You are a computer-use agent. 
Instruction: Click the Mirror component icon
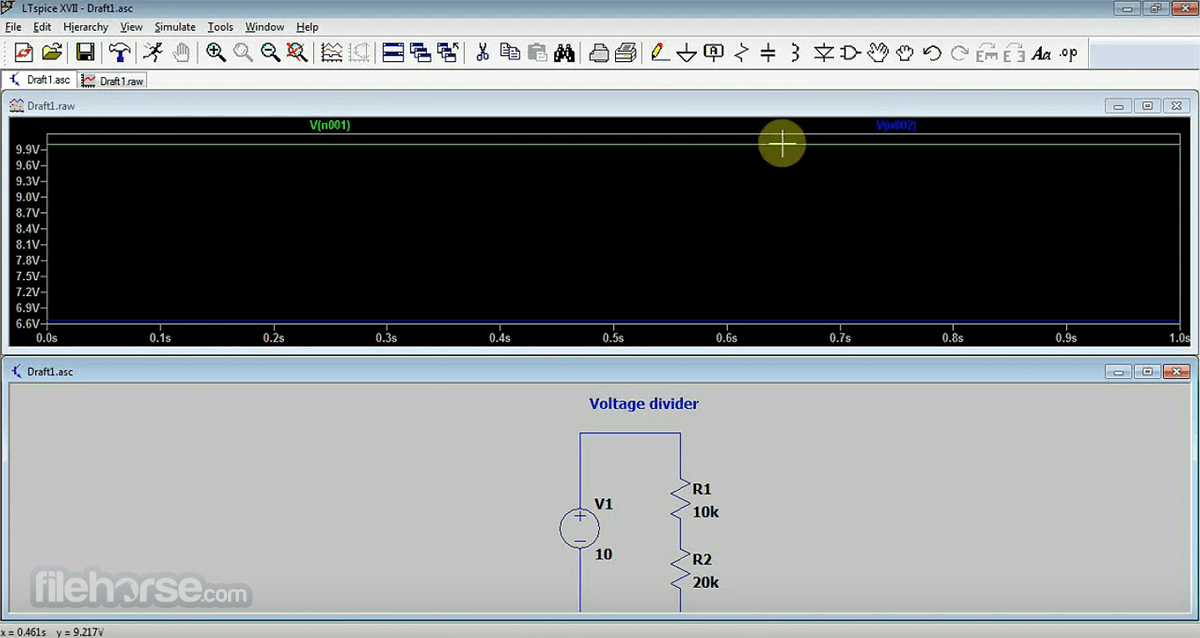click(x=1014, y=53)
